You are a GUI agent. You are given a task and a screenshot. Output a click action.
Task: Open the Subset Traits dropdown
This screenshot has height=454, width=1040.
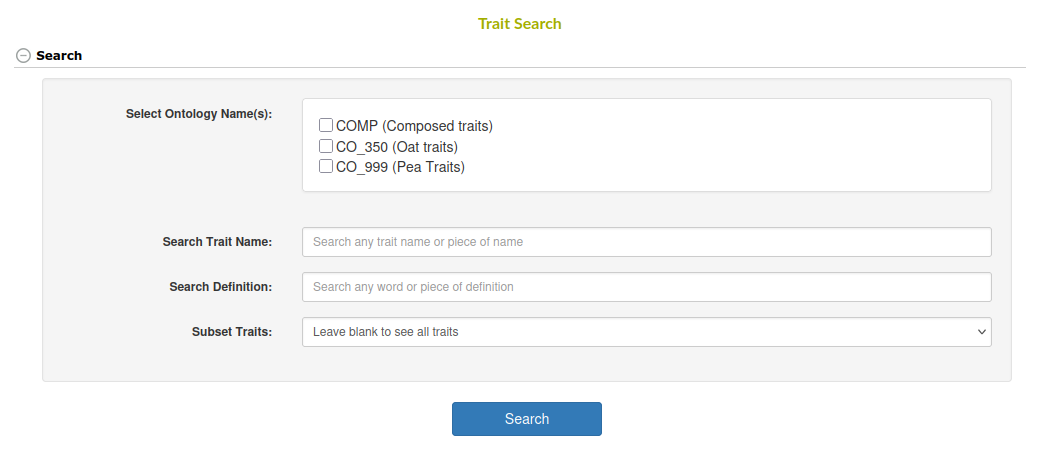[640, 332]
